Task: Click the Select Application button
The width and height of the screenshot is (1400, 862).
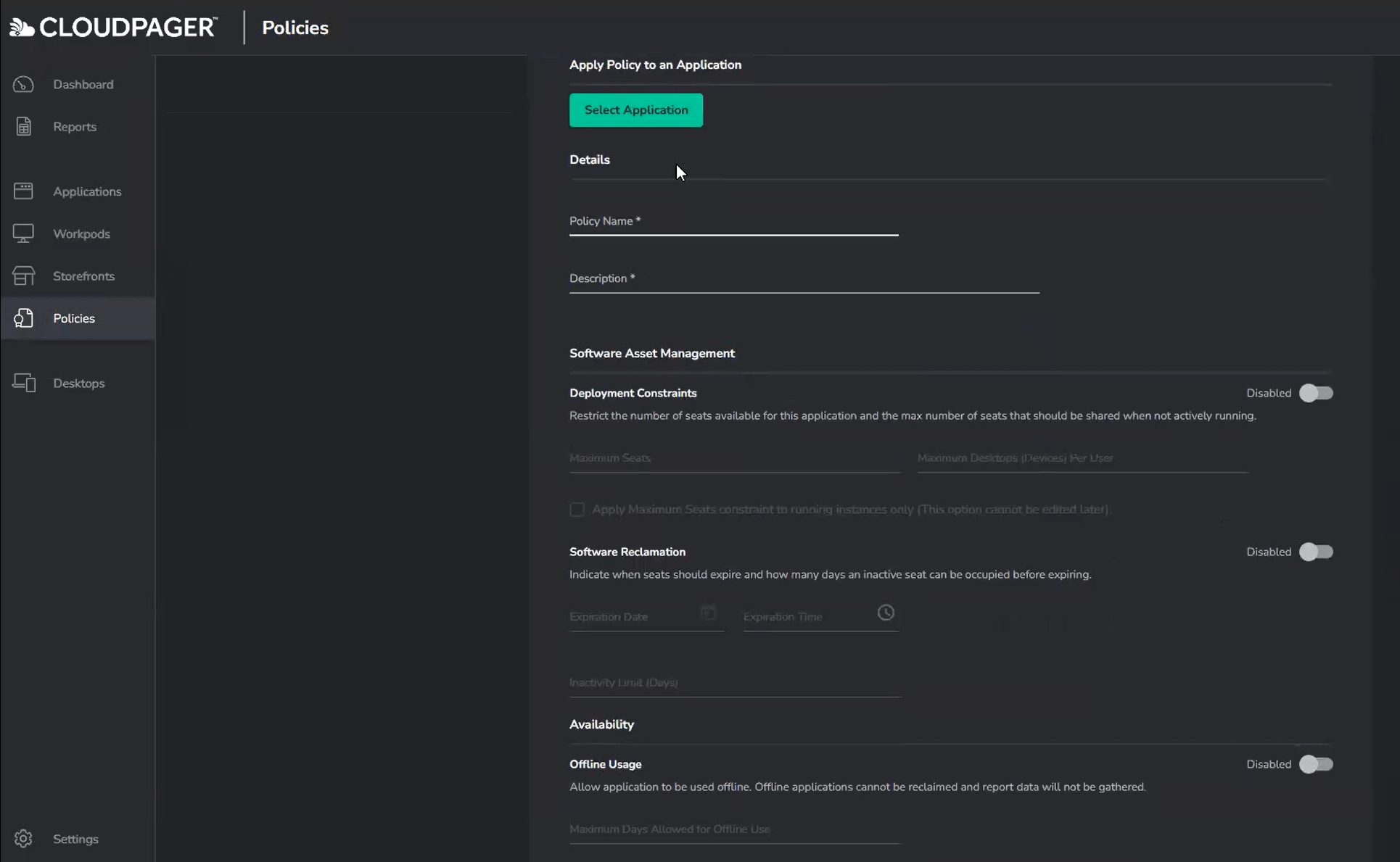Action: pyautogui.click(x=636, y=110)
